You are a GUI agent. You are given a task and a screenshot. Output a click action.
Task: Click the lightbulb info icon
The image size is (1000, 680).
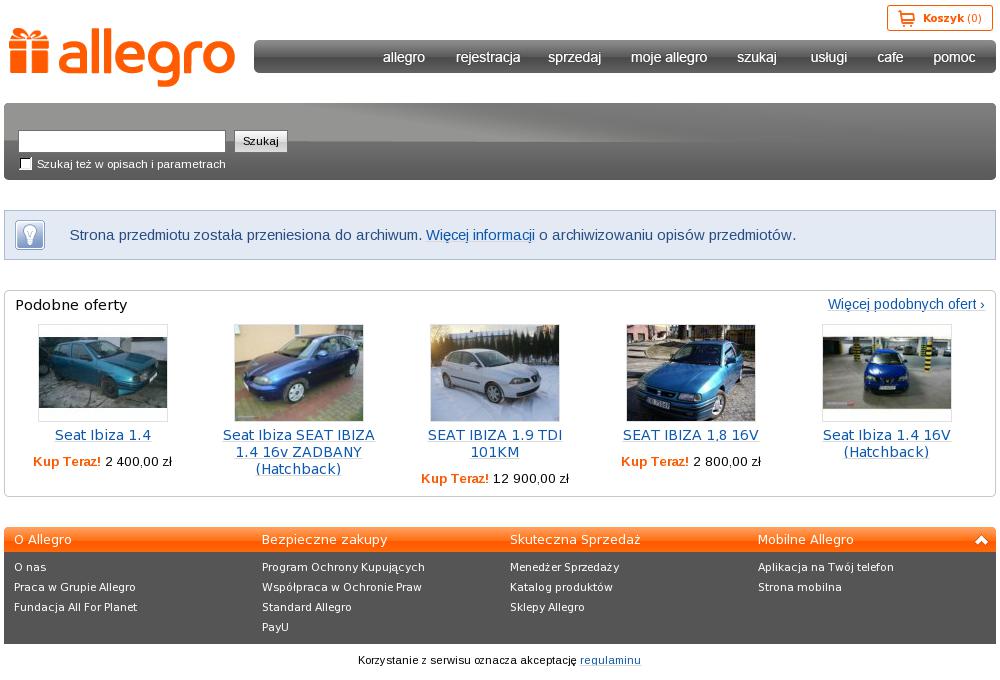[30, 235]
